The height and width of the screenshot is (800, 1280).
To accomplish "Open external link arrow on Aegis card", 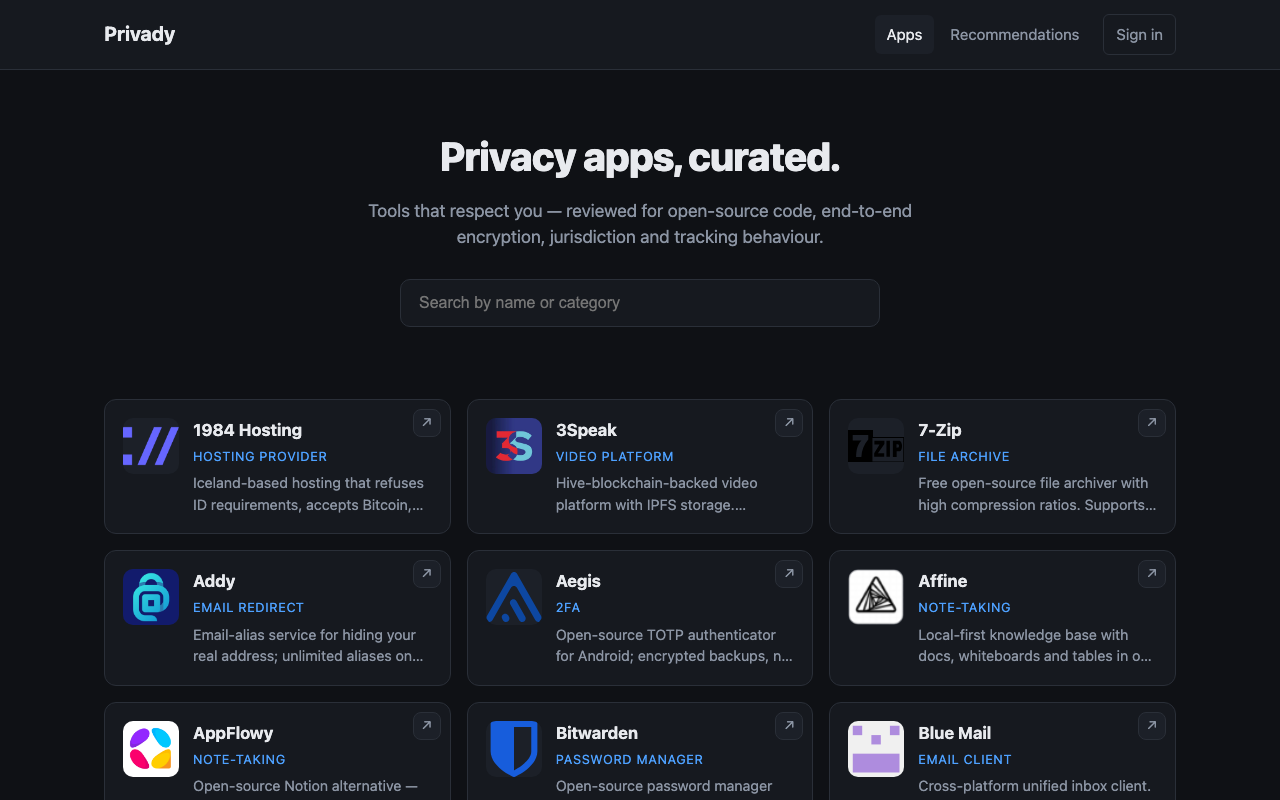I will 789,574.
